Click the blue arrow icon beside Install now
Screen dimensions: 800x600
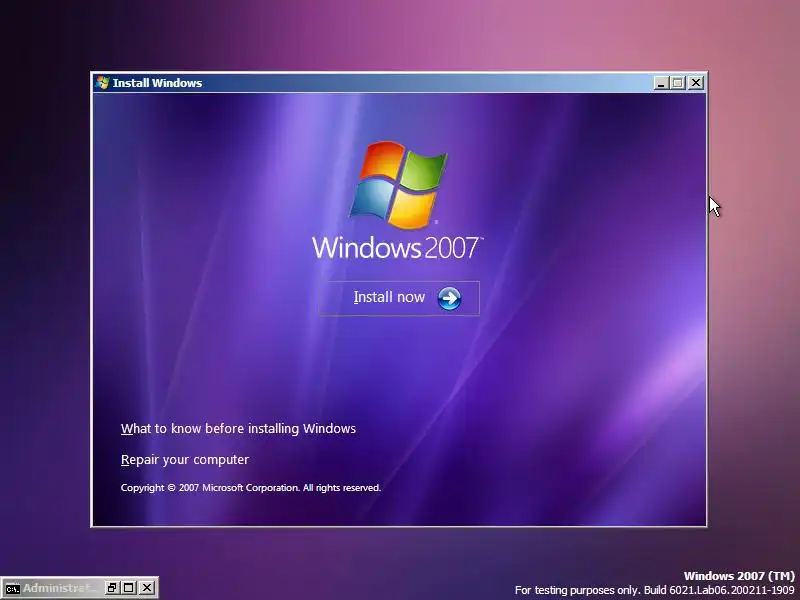coord(449,298)
